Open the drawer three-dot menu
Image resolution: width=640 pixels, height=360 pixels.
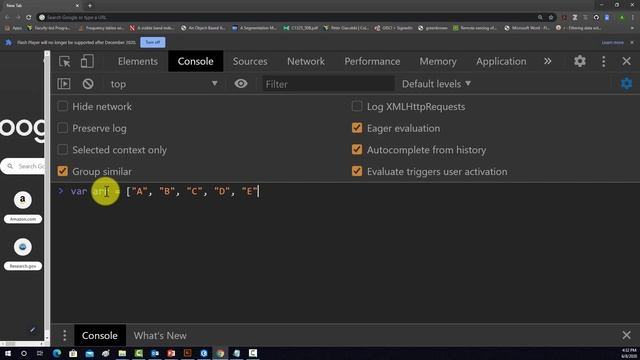point(64,336)
